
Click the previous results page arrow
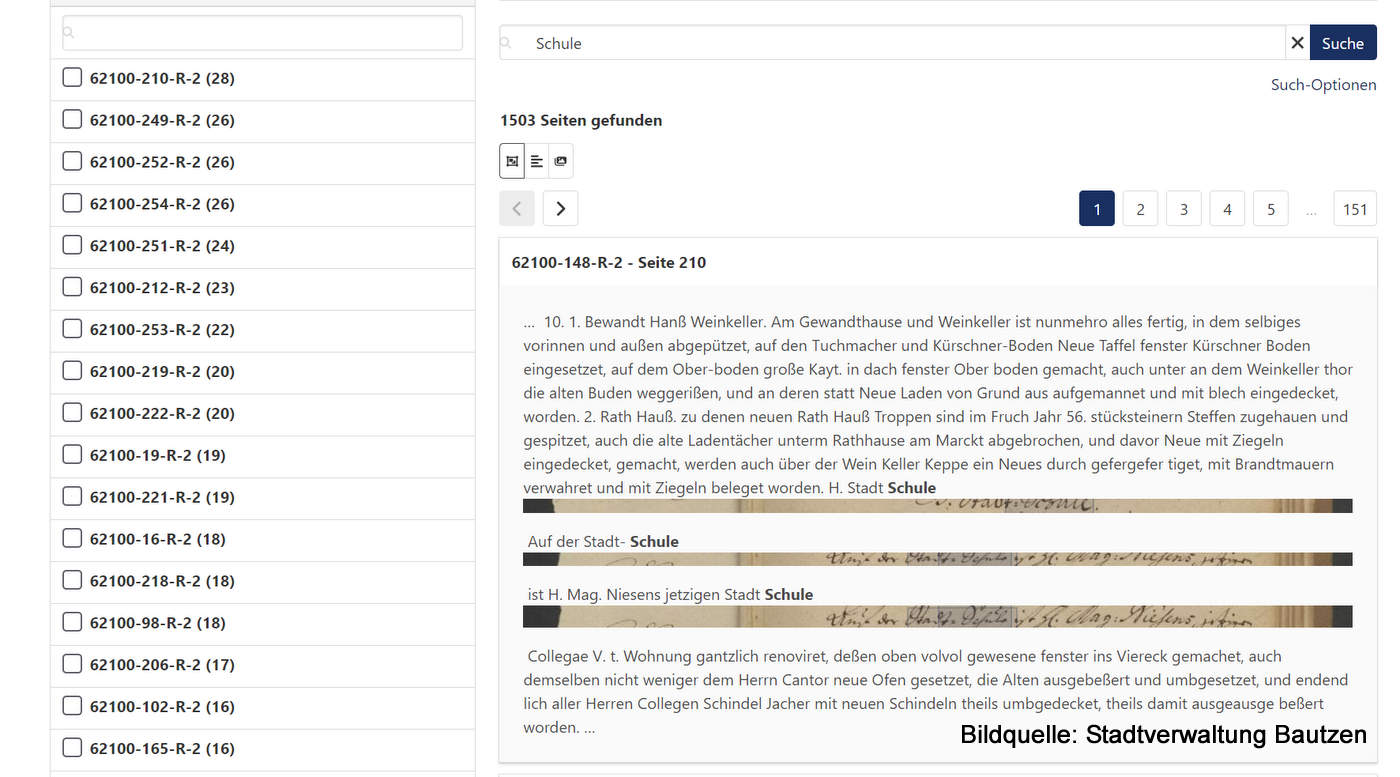517,208
